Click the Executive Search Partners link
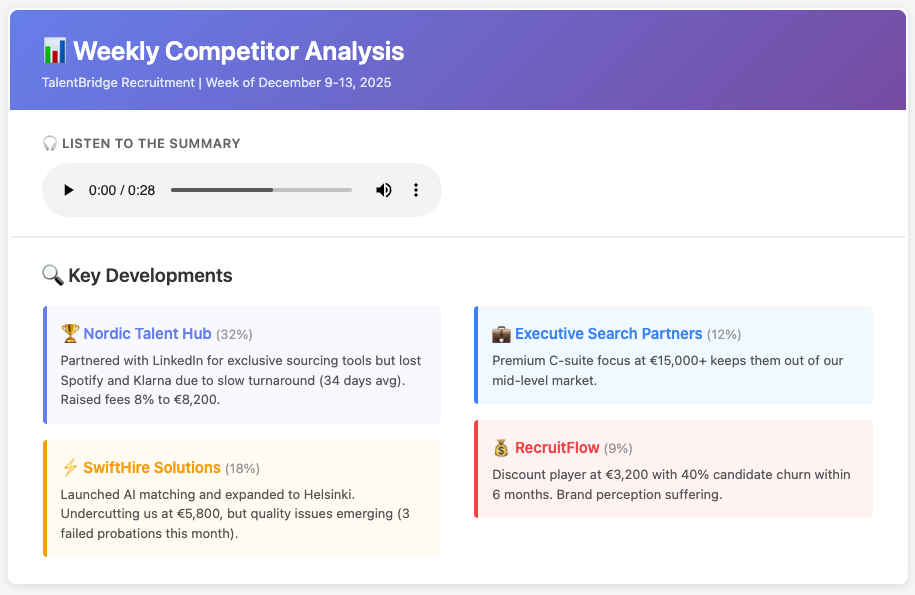This screenshot has width=915, height=595. [x=609, y=334]
